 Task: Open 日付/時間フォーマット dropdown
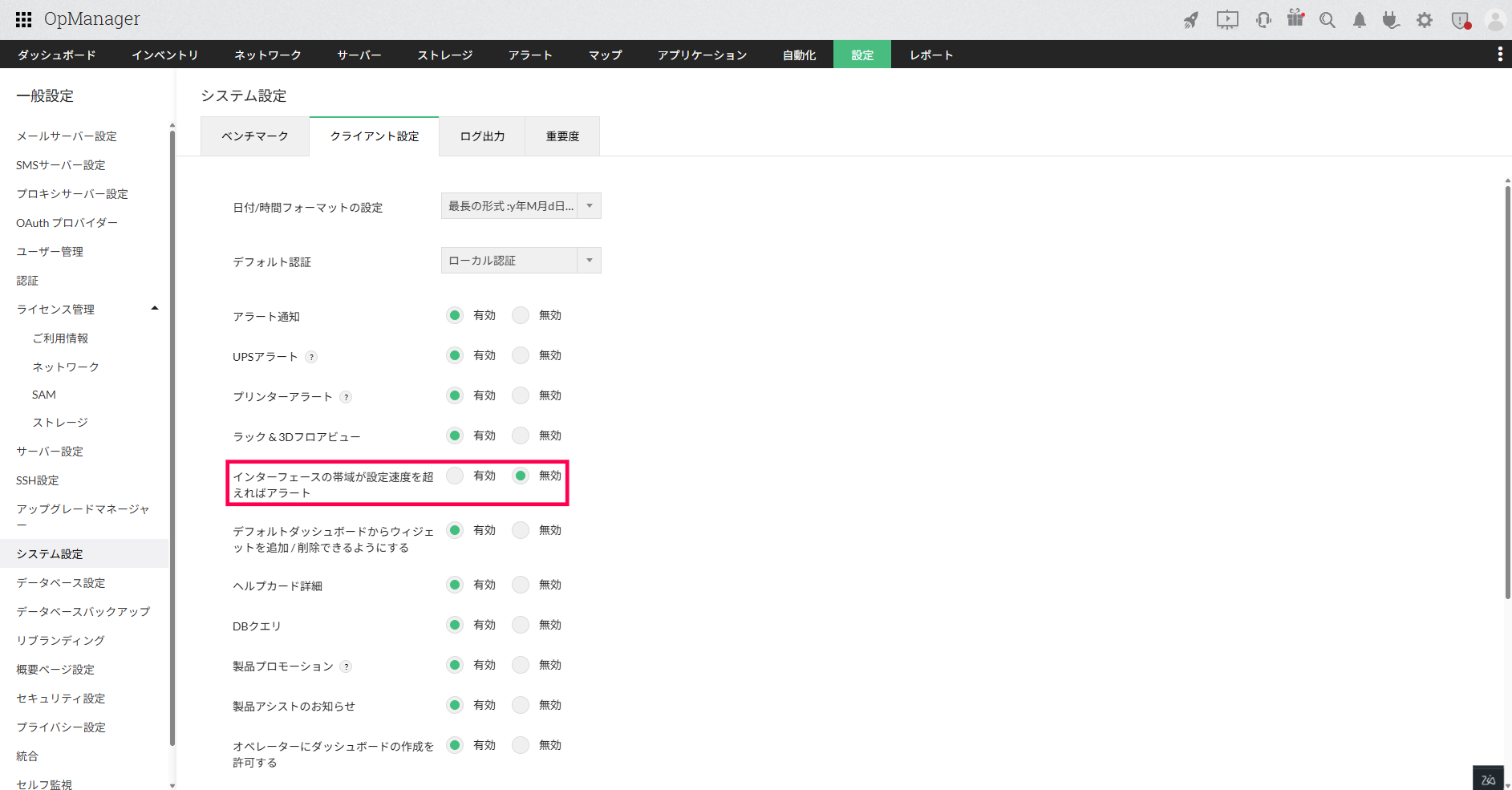point(521,206)
